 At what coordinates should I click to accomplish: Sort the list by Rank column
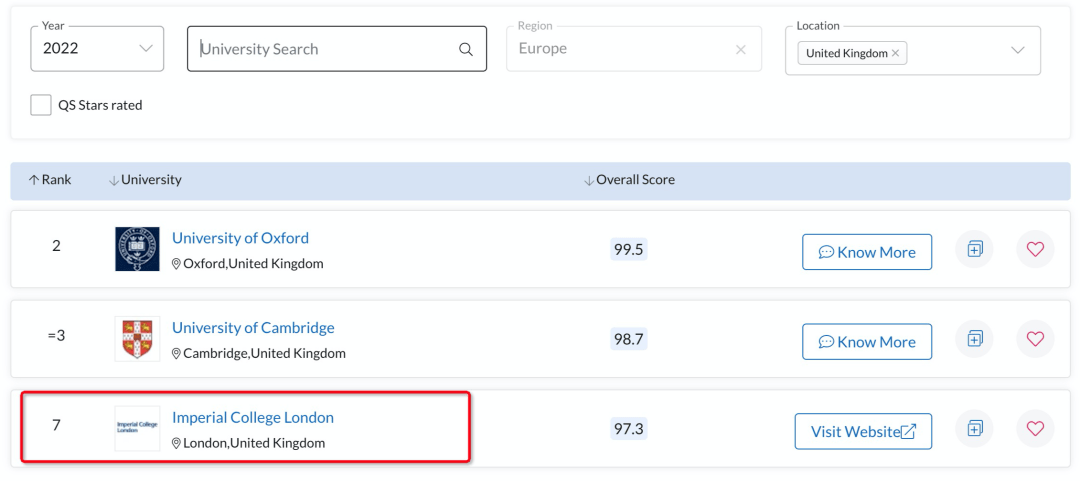[50, 180]
